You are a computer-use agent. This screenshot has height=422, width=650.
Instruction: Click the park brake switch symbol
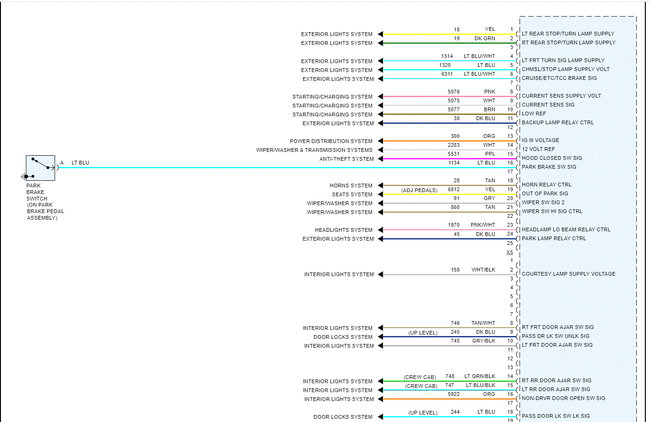point(40,168)
